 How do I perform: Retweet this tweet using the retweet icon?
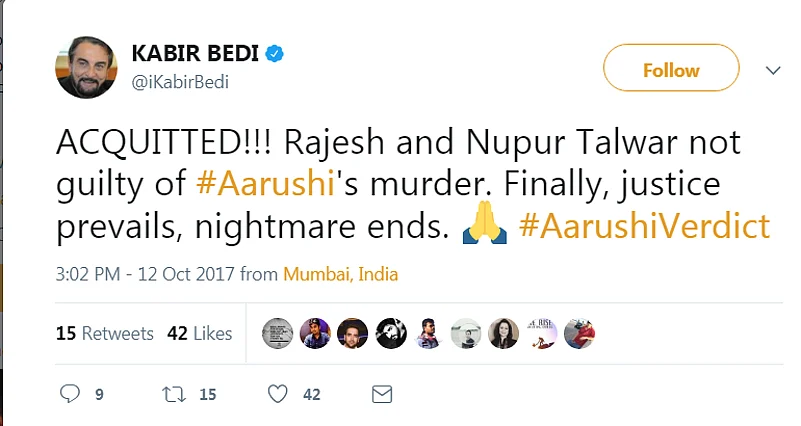click(x=173, y=394)
